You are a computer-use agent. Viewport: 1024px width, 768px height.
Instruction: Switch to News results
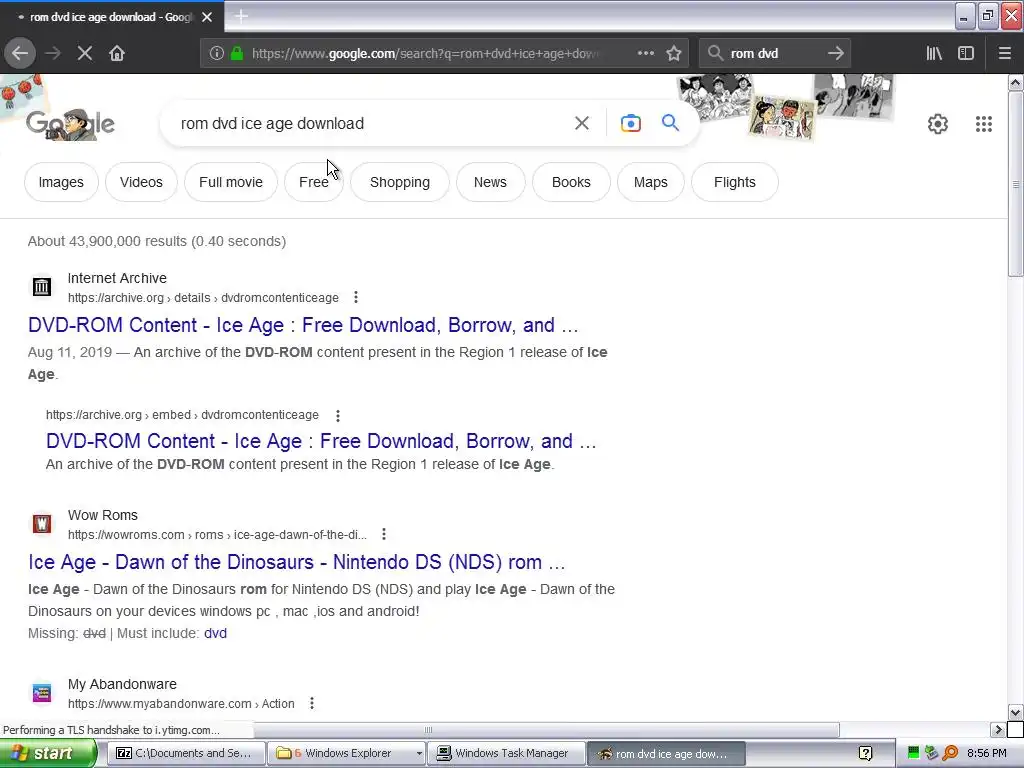[490, 182]
